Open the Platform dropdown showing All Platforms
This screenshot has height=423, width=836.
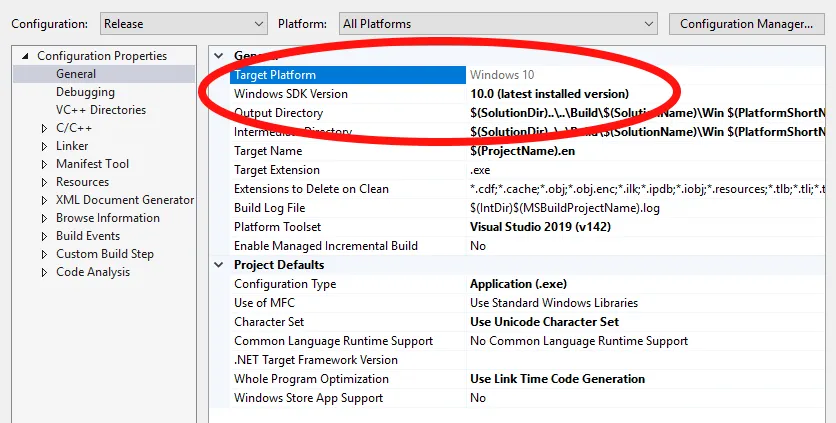coord(497,23)
